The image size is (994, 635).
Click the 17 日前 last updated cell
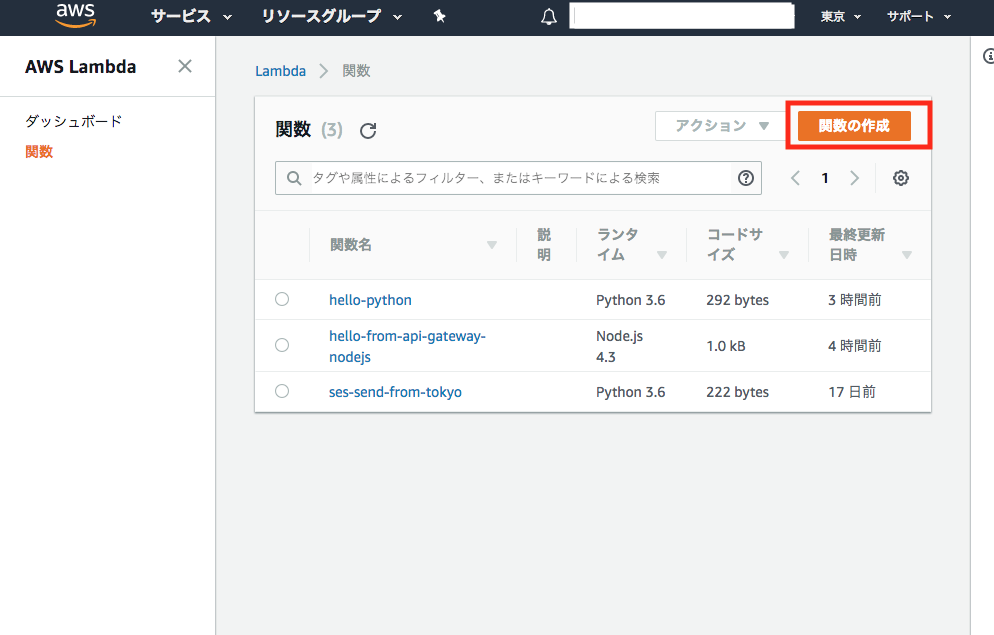point(852,392)
